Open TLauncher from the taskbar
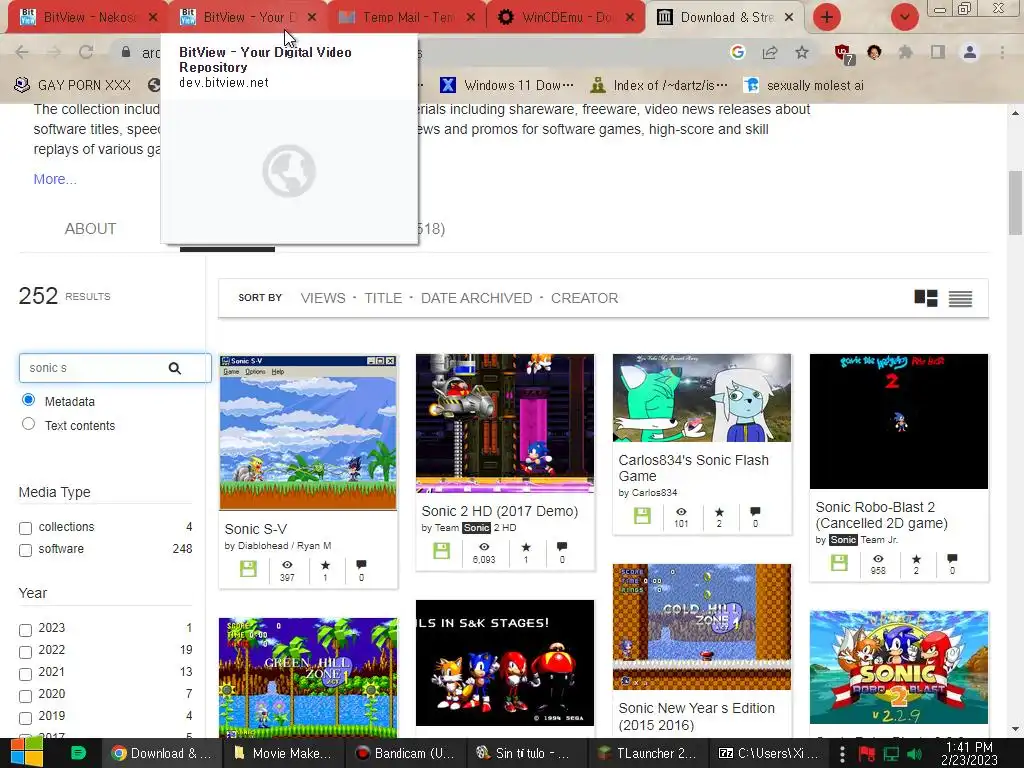The width and height of the screenshot is (1024, 768). coord(647,753)
